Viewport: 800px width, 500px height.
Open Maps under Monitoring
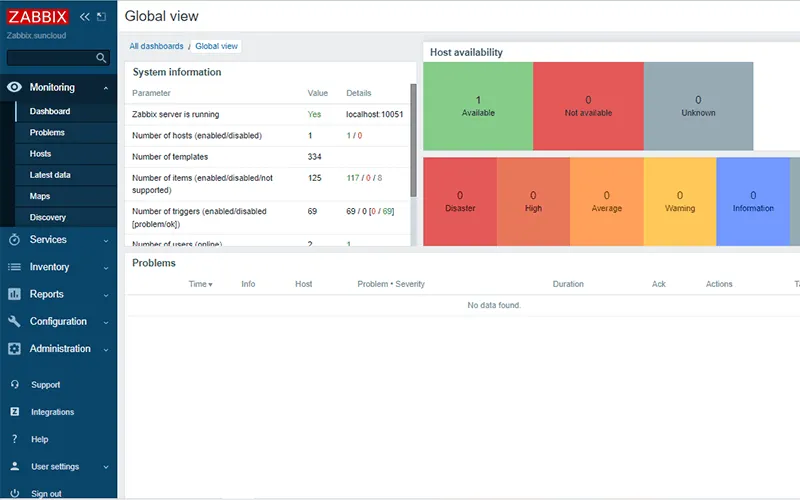point(40,196)
